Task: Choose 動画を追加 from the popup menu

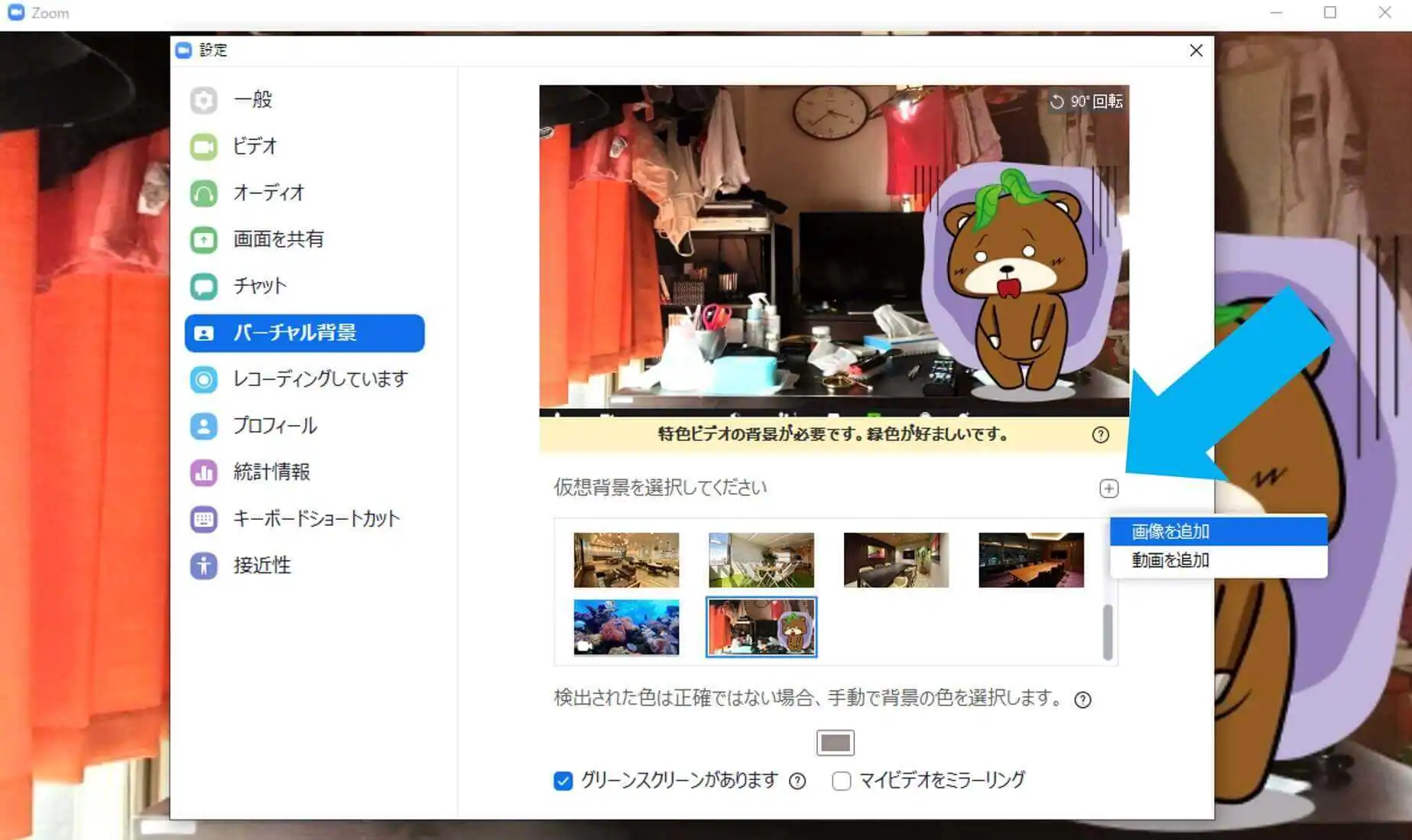Action: 1219,560
